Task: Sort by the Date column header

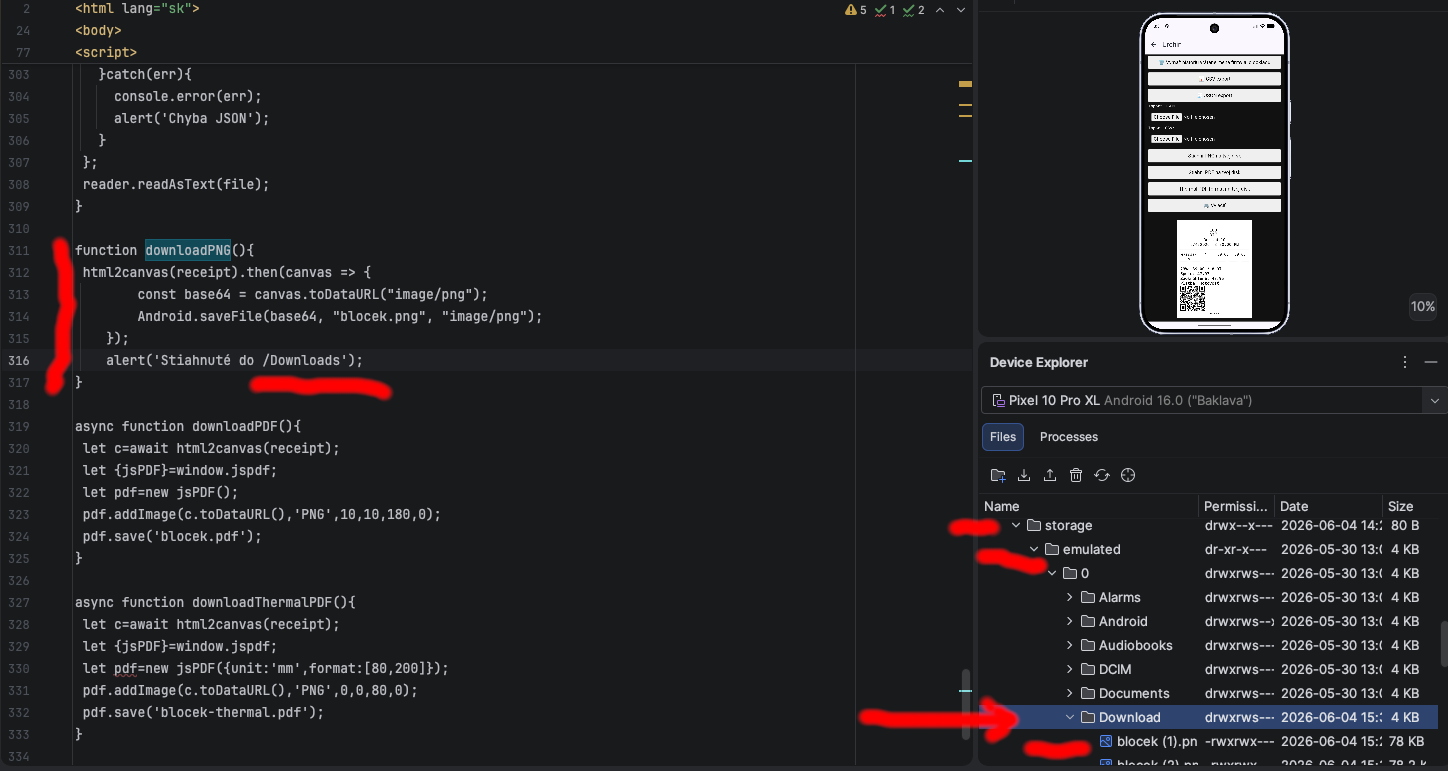Action: [x=1329, y=506]
